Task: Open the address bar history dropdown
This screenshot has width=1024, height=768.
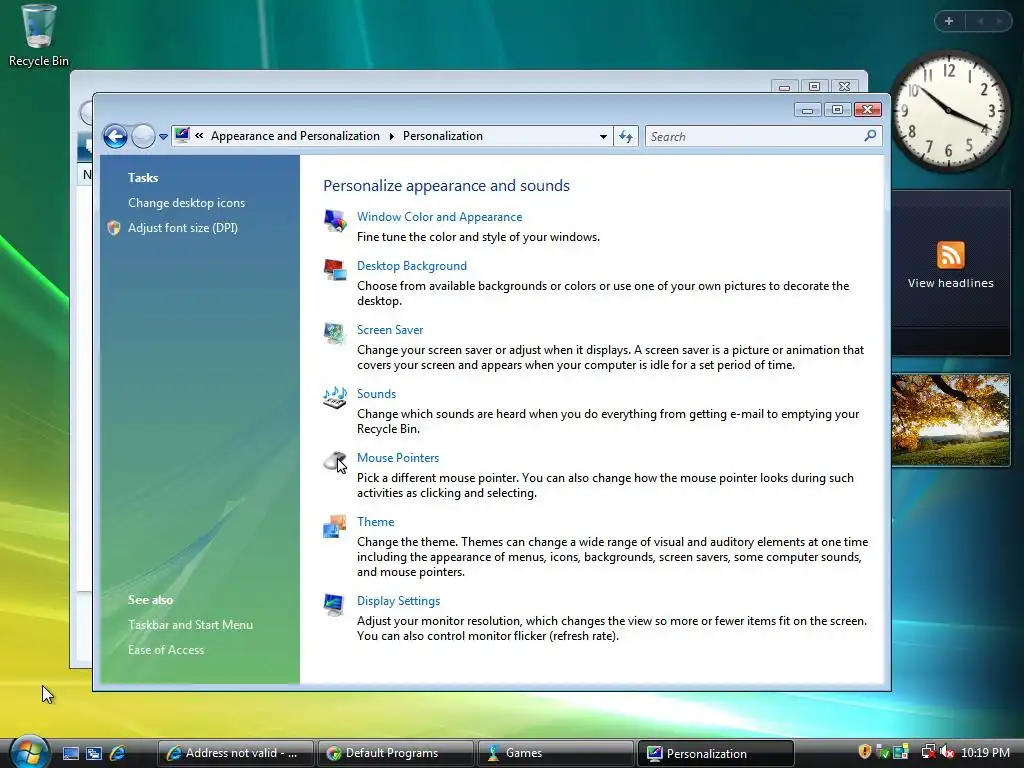Action: (x=603, y=136)
